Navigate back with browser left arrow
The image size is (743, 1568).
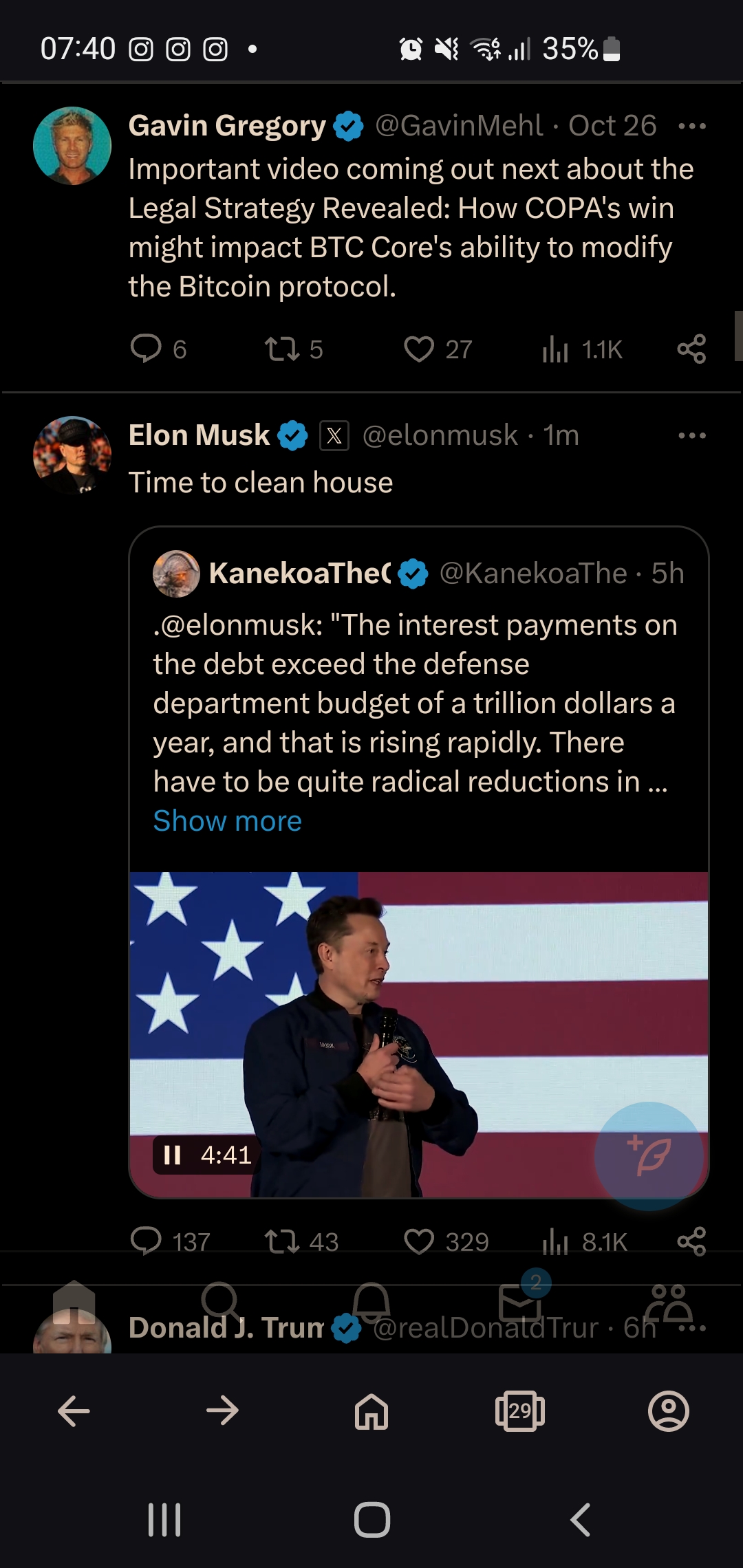pyautogui.click(x=74, y=1411)
